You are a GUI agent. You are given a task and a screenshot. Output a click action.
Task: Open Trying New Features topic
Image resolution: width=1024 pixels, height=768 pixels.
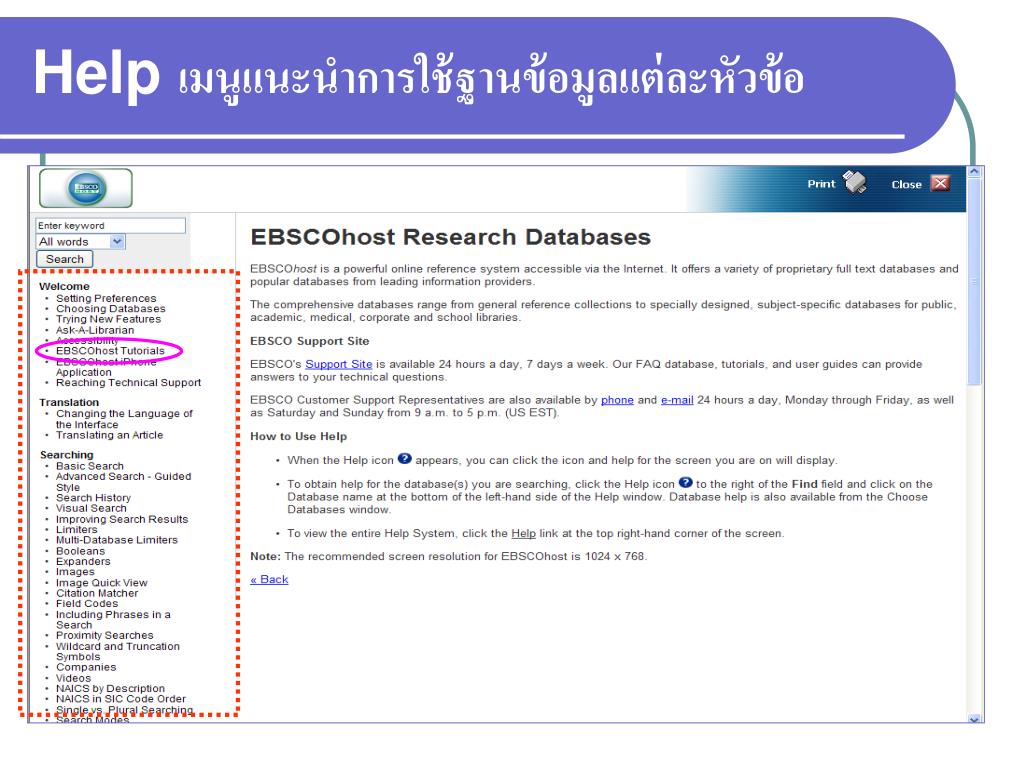point(108,319)
